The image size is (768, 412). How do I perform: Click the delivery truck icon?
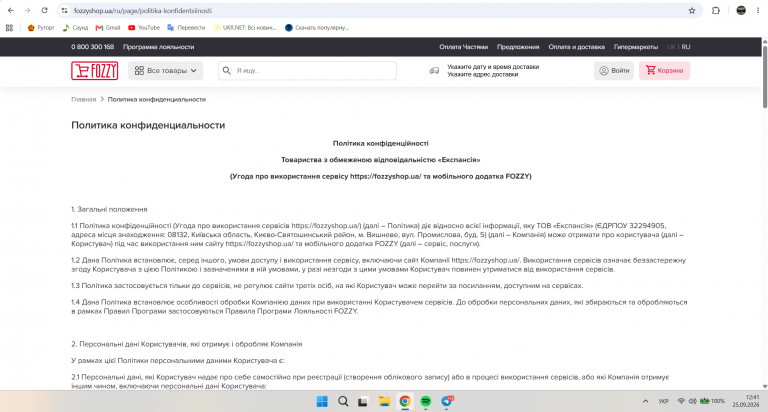click(x=434, y=71)
